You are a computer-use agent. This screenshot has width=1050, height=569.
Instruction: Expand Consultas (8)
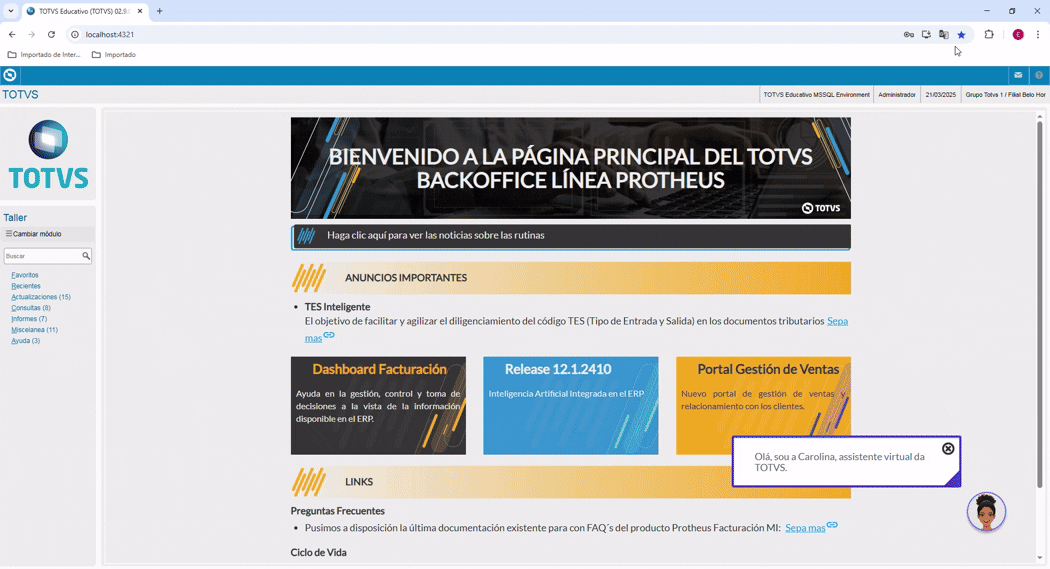pyautogui.click(x=31, y=308)
